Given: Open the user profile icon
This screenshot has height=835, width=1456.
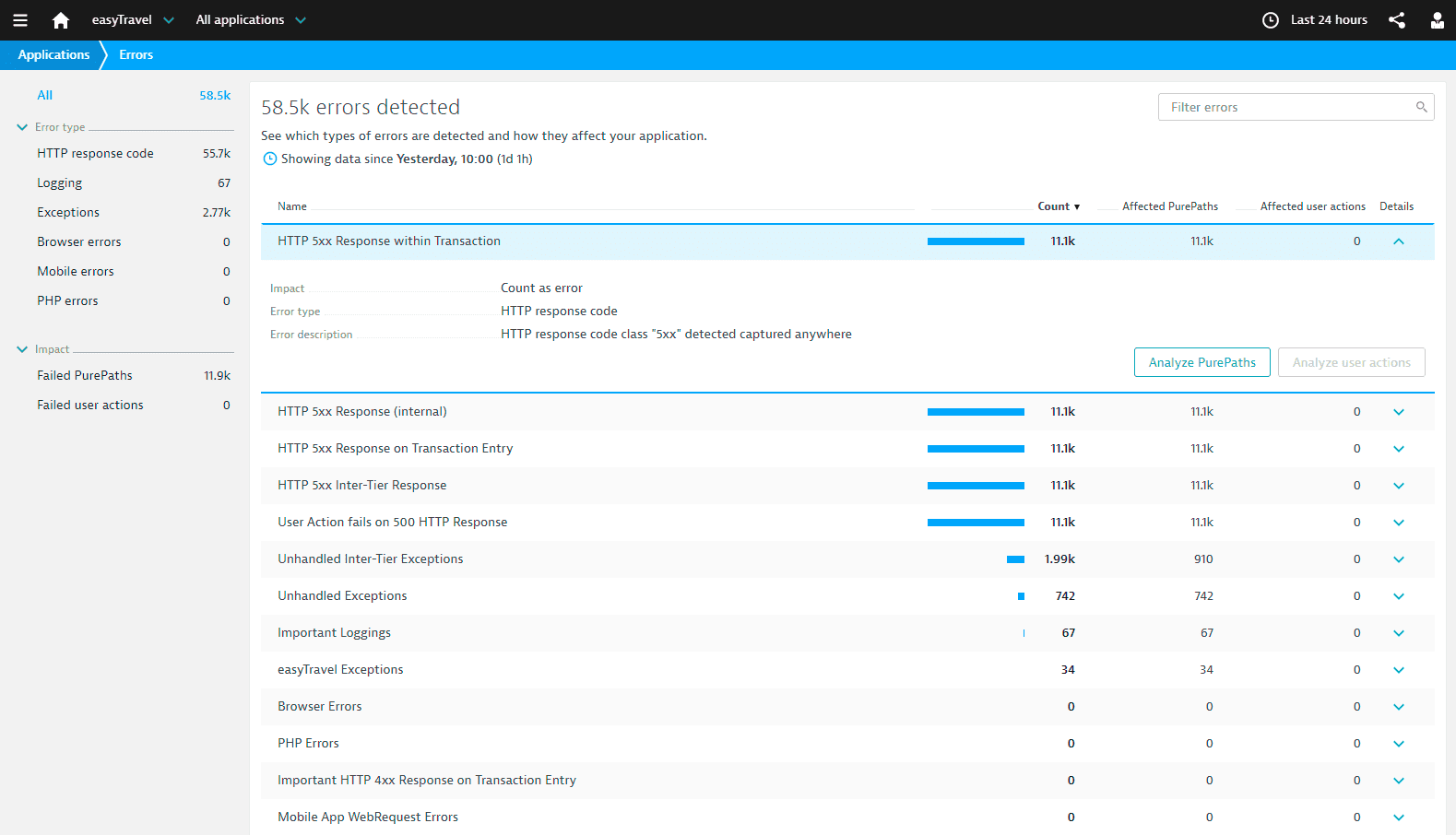Looking at the screenshot, I should tap(1437, 20).
